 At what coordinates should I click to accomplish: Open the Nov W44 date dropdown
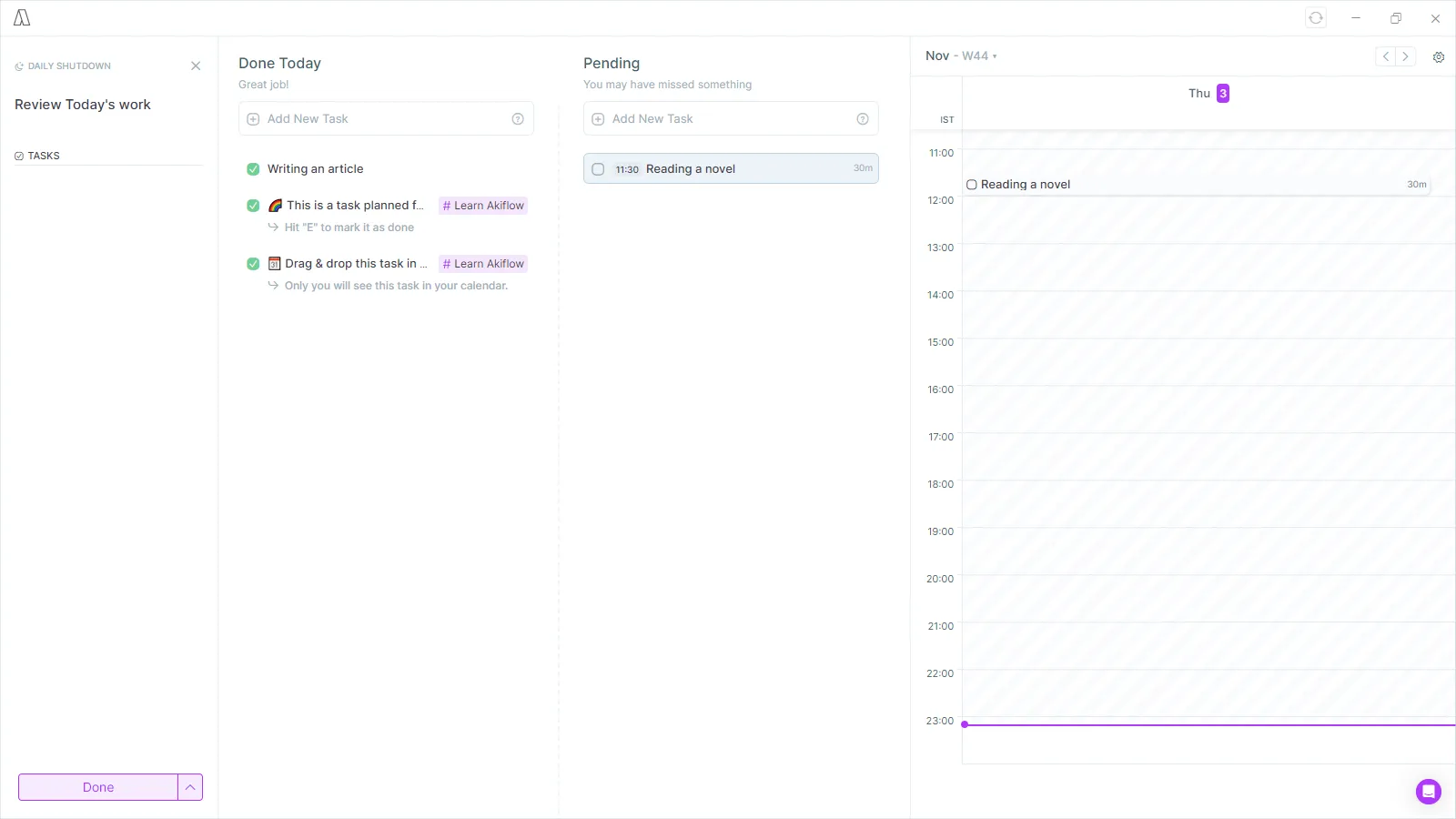(961, 56)
